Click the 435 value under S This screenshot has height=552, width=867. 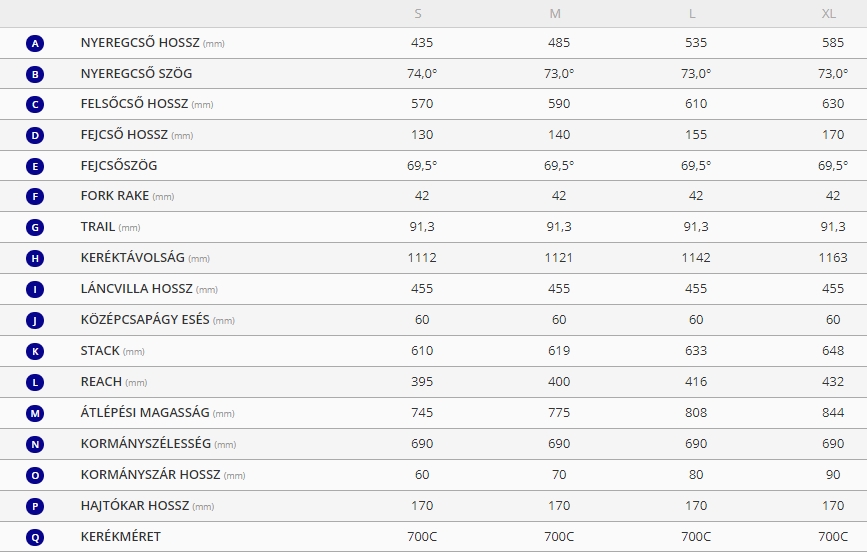tap(422, 43)
